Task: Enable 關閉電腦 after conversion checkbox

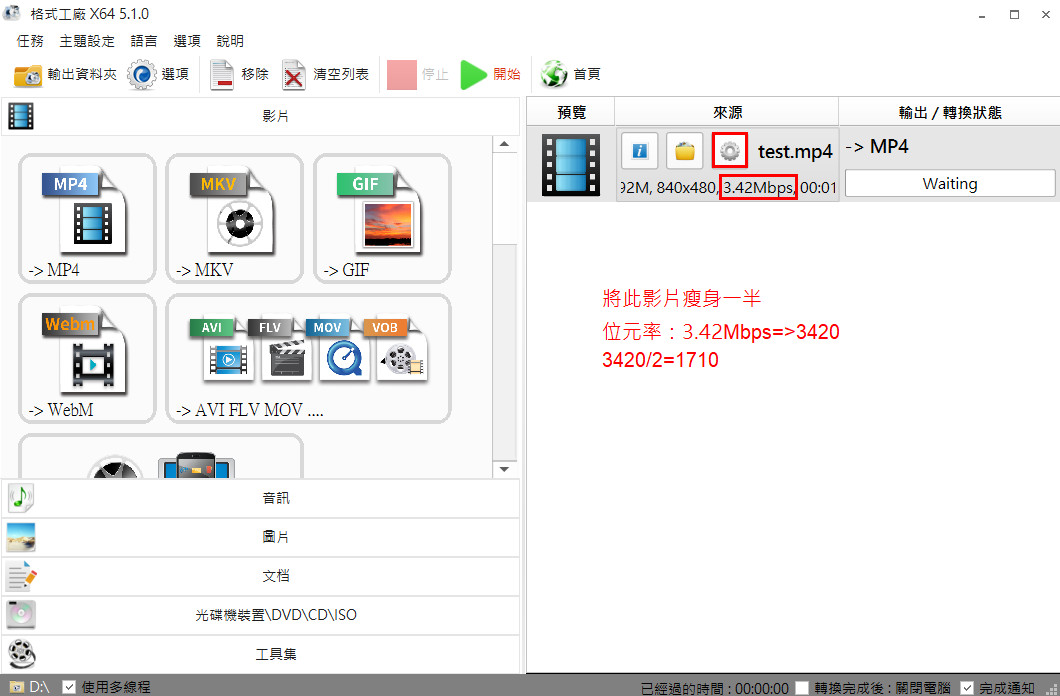Action: pos(802,688)
